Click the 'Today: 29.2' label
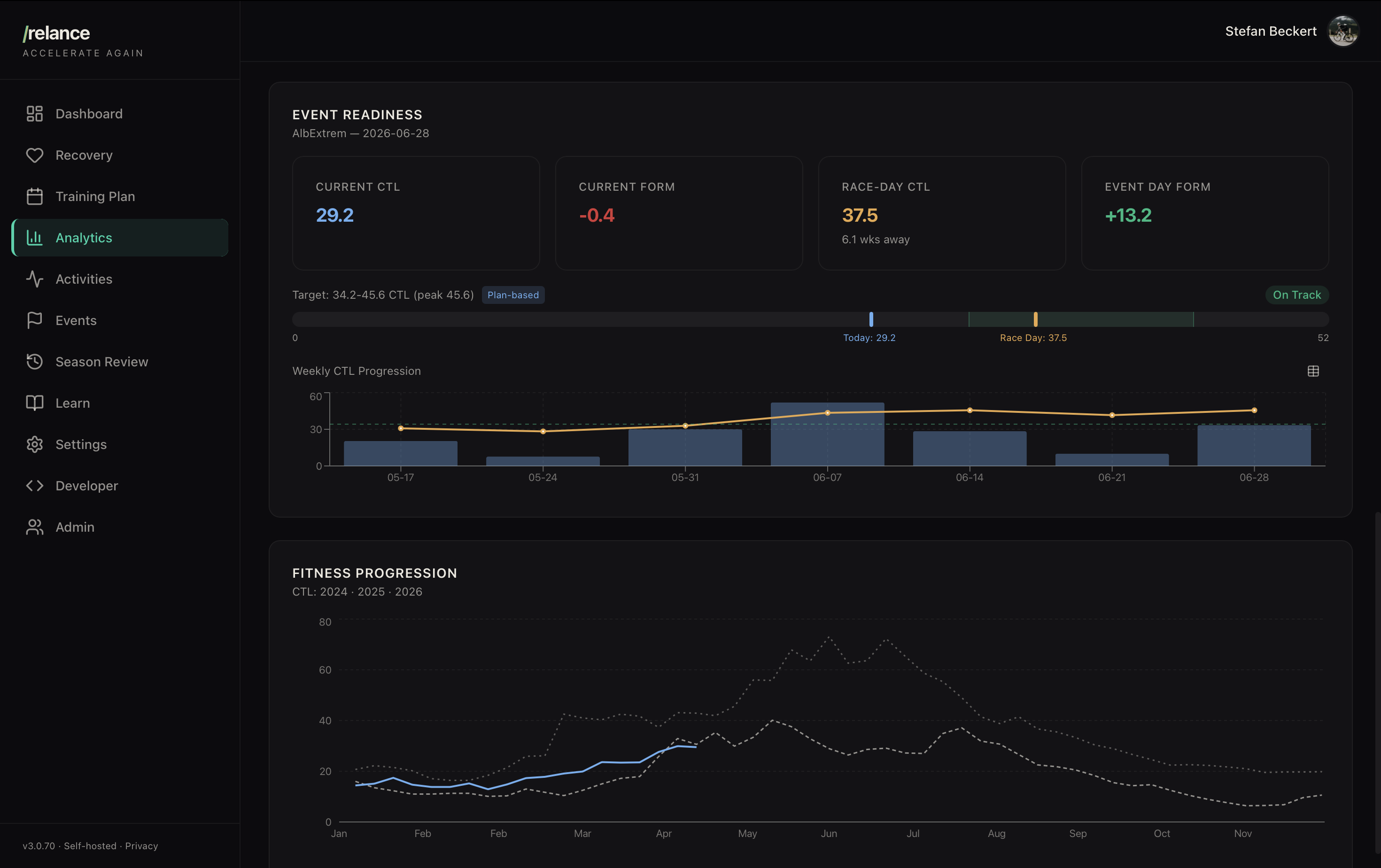 click(x=869, y=338)
